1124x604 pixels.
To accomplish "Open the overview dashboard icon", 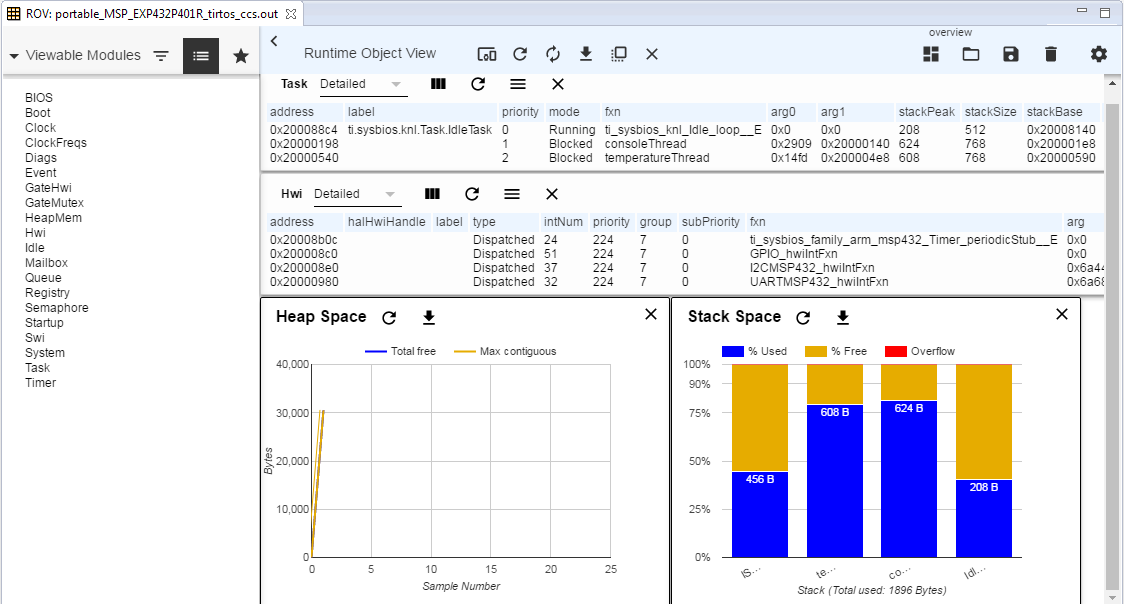I will [931, 54].
